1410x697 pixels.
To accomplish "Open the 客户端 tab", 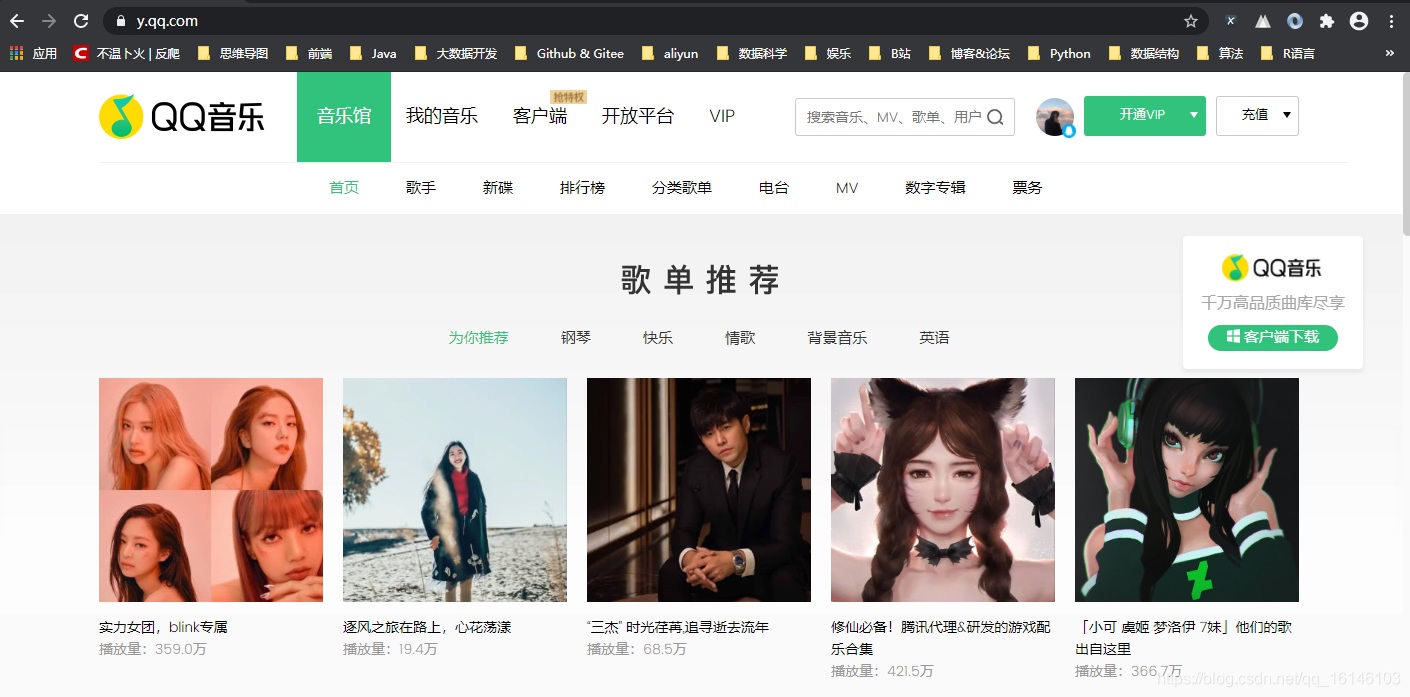I will (x=540, y=117).
